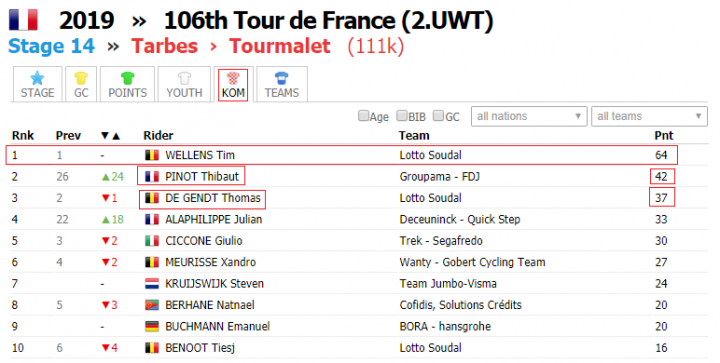Enable the Age checkbox
This screenshot has height=363, width=720.
363,116
